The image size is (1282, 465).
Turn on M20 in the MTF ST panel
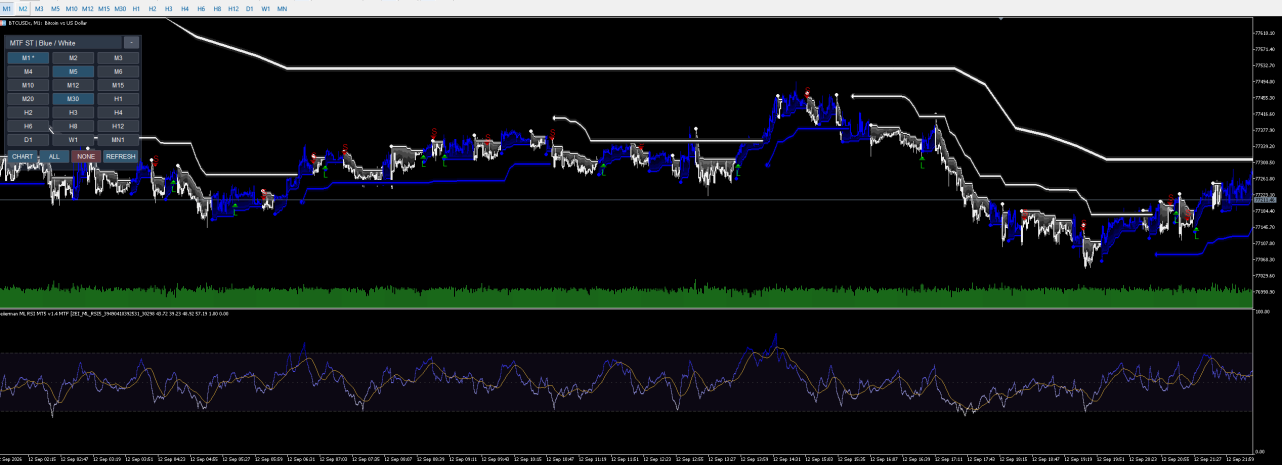(28, 99)
